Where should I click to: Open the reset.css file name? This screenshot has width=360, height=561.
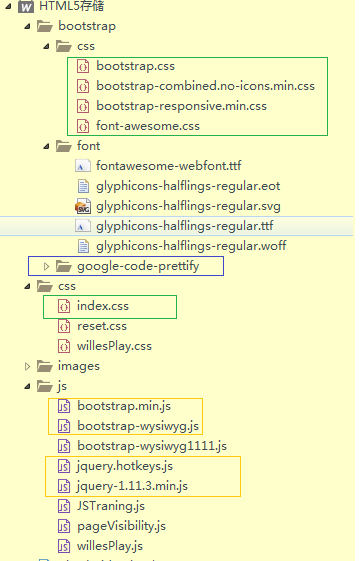pos(102,326)
